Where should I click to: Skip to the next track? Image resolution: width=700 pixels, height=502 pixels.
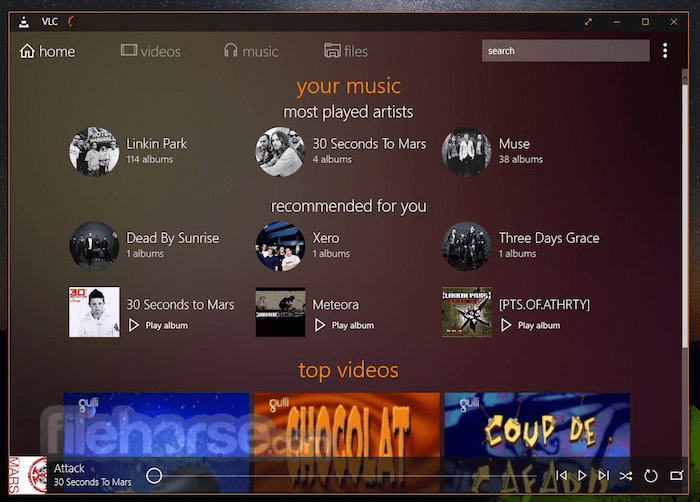604,476
